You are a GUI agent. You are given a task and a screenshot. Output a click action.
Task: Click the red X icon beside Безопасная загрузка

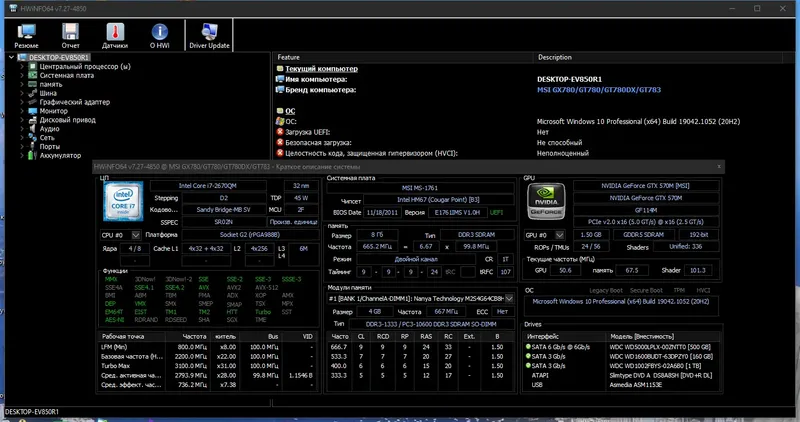tap(280, 142)
